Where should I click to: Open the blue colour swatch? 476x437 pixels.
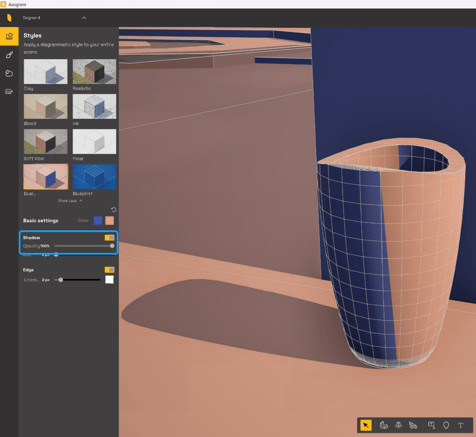tap(98, 220)
